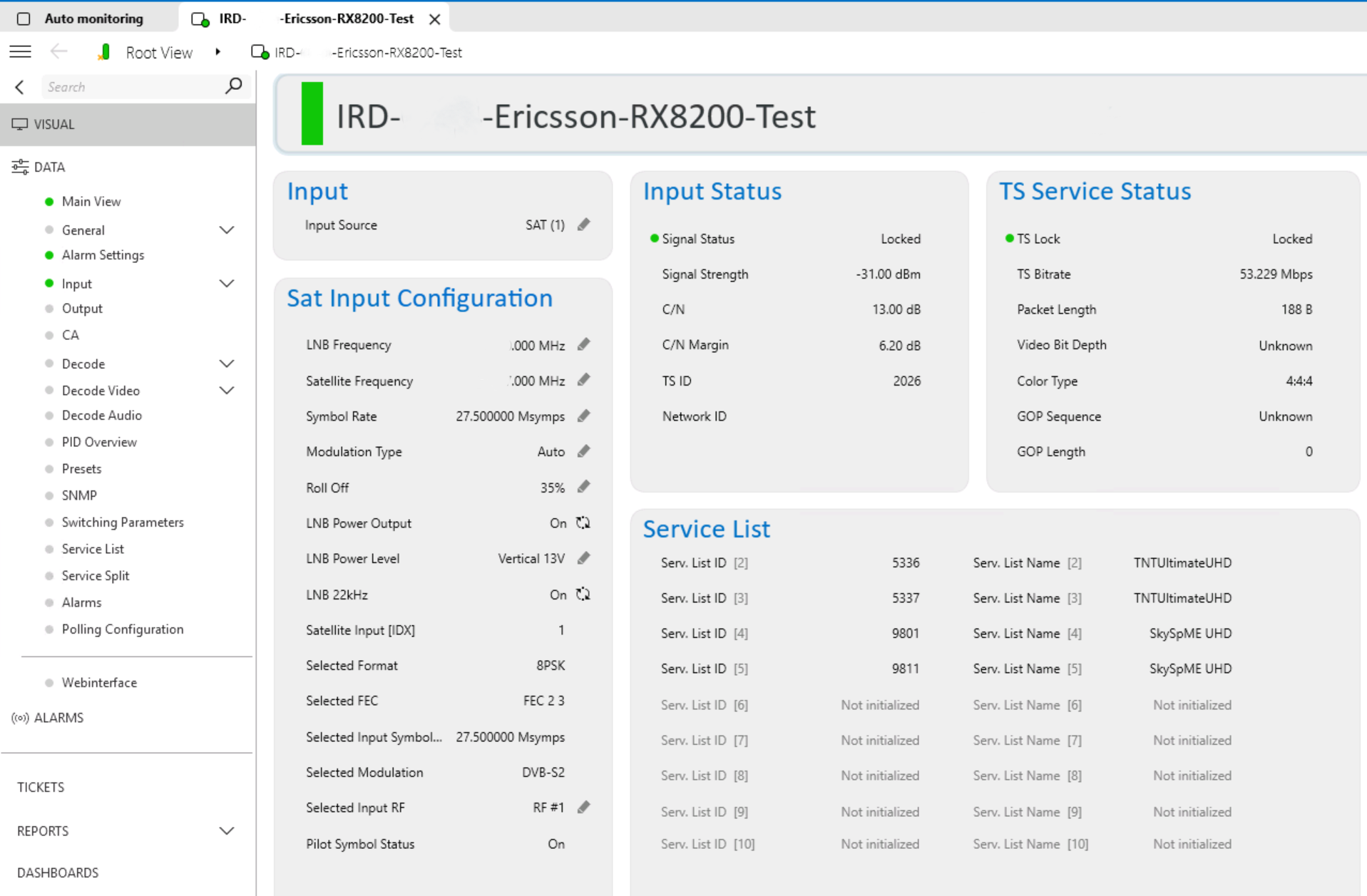Screen dimensions: 1367x896
Task: Edit LNB Power Level pencil icon
Action: point(584,558)
